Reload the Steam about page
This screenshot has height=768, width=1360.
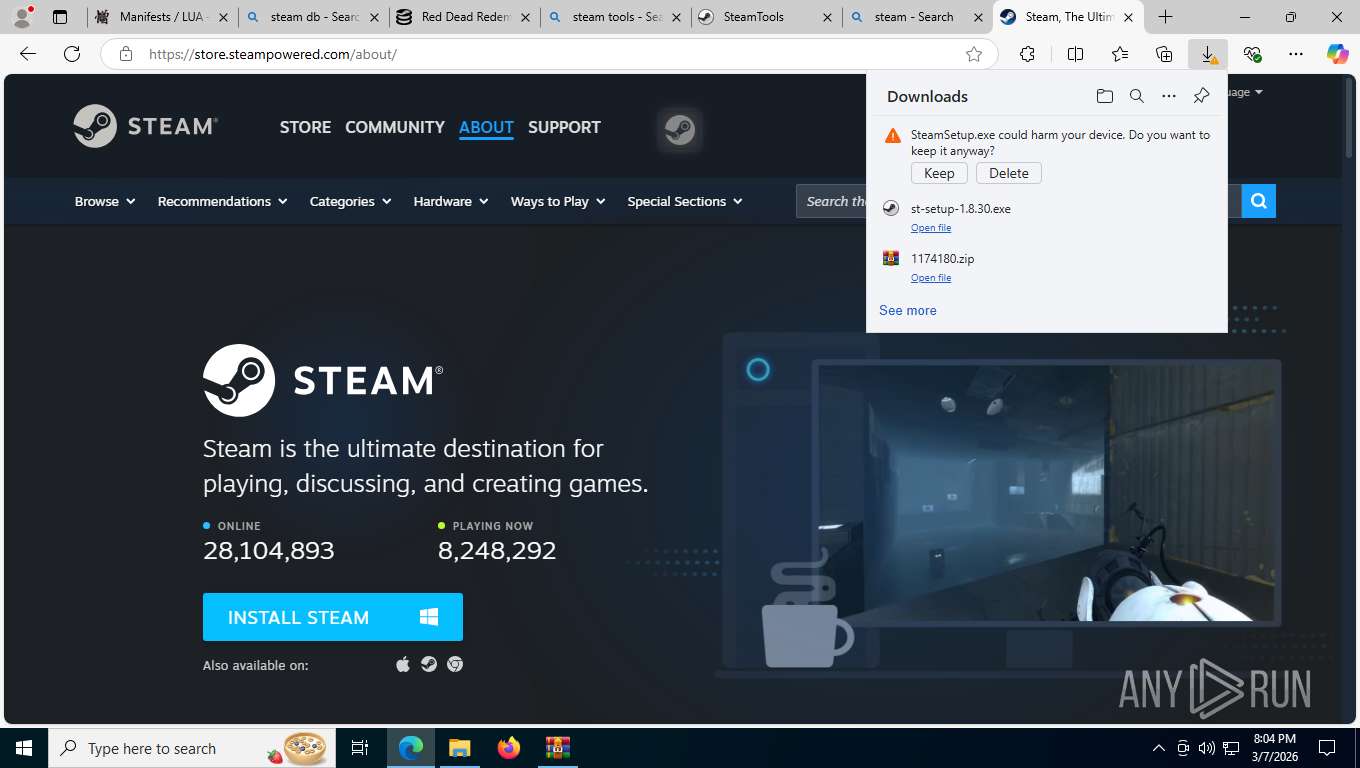72,54
